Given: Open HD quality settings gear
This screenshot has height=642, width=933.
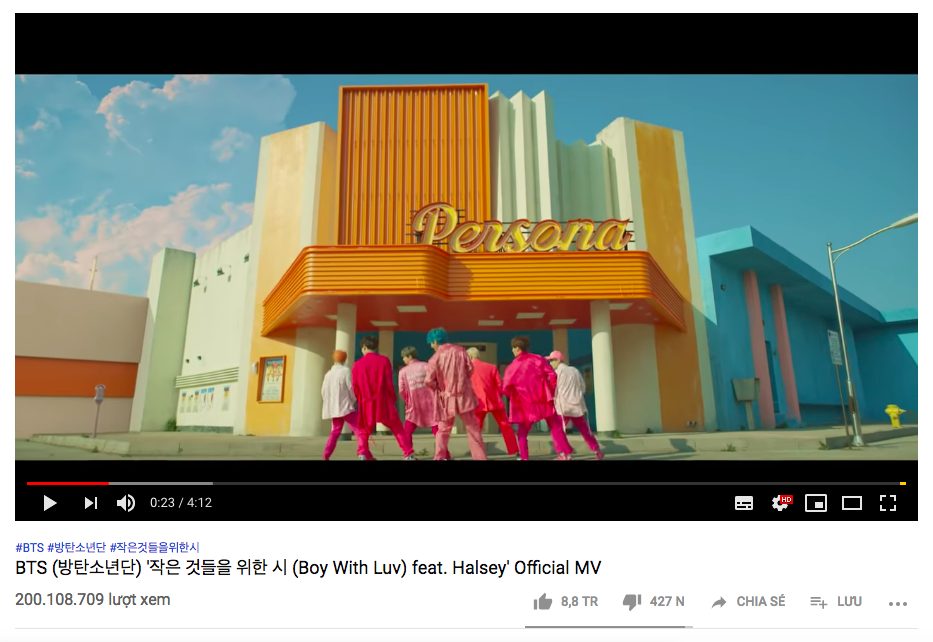Looking at the screenshot, I should tap(781, 503).
